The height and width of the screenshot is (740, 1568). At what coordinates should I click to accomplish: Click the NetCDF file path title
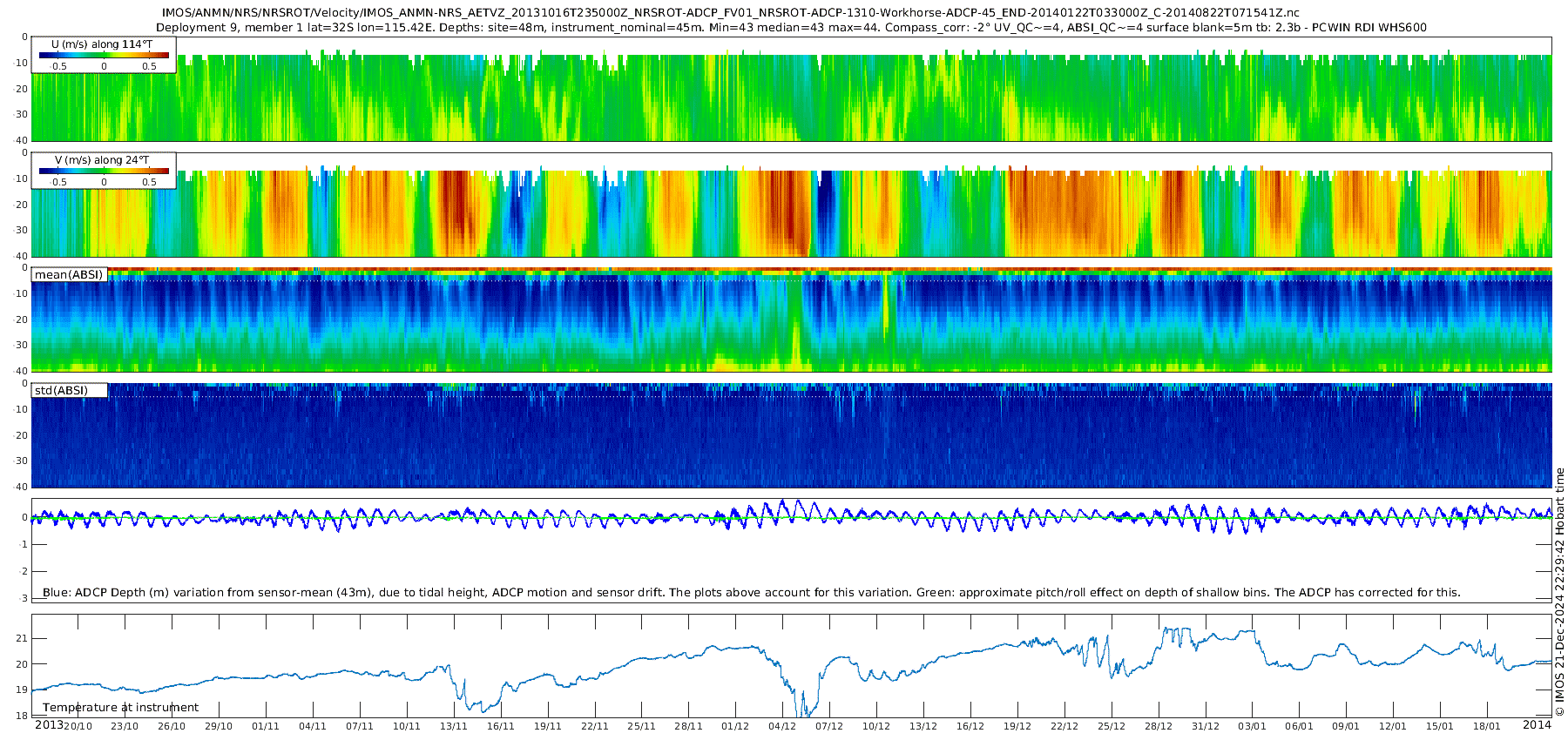[x=730, y=13]
